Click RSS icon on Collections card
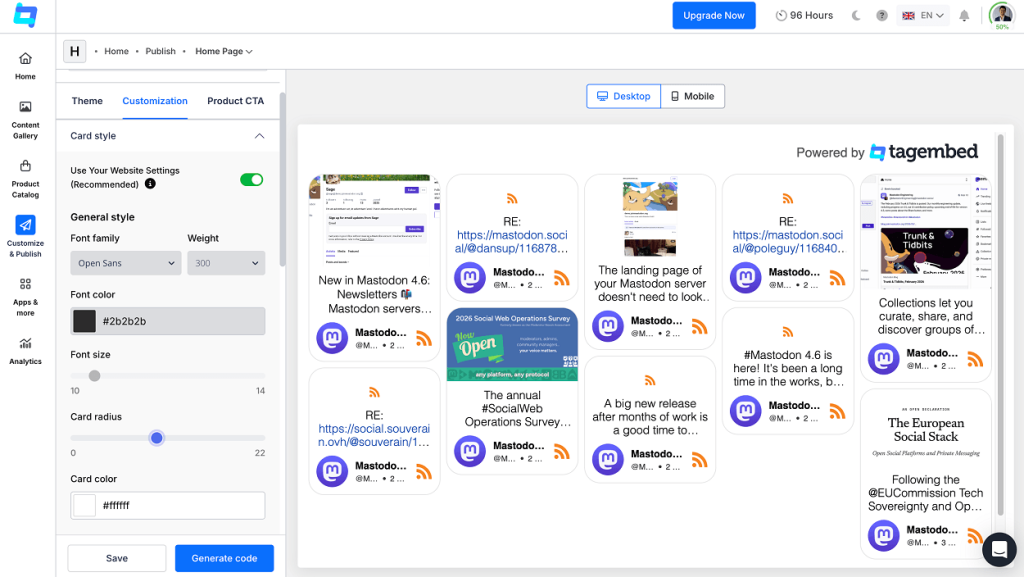 click(x=975, y=359)
